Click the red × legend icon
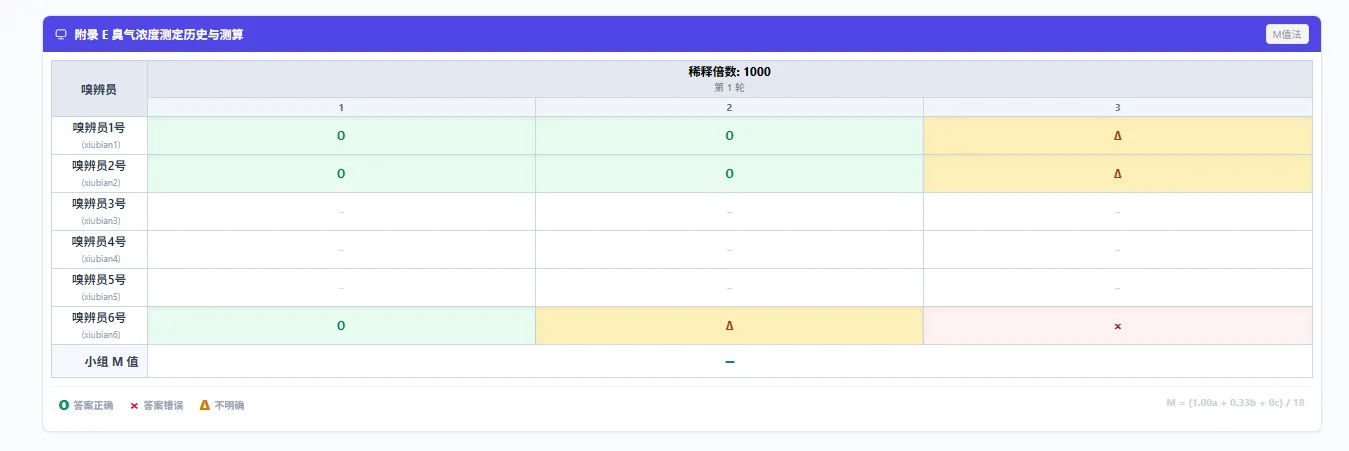Image resolution: width=1349 pixels, height=451 pixels. 134,406
